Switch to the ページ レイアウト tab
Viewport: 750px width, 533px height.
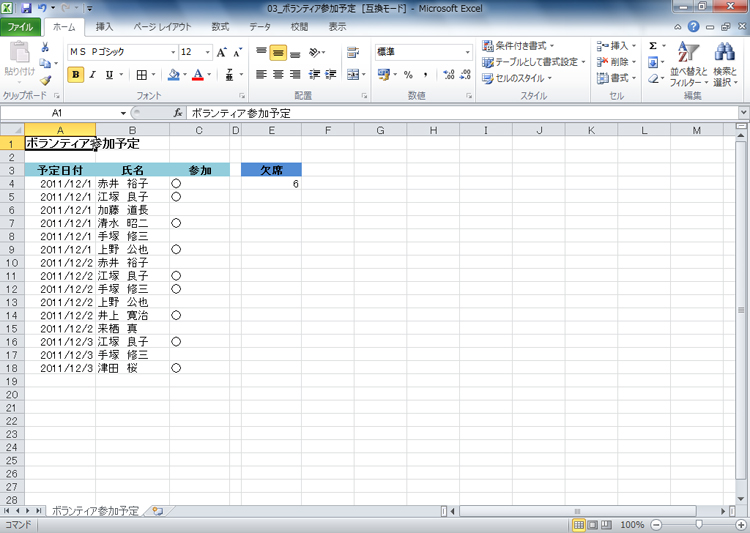[162, 27]
